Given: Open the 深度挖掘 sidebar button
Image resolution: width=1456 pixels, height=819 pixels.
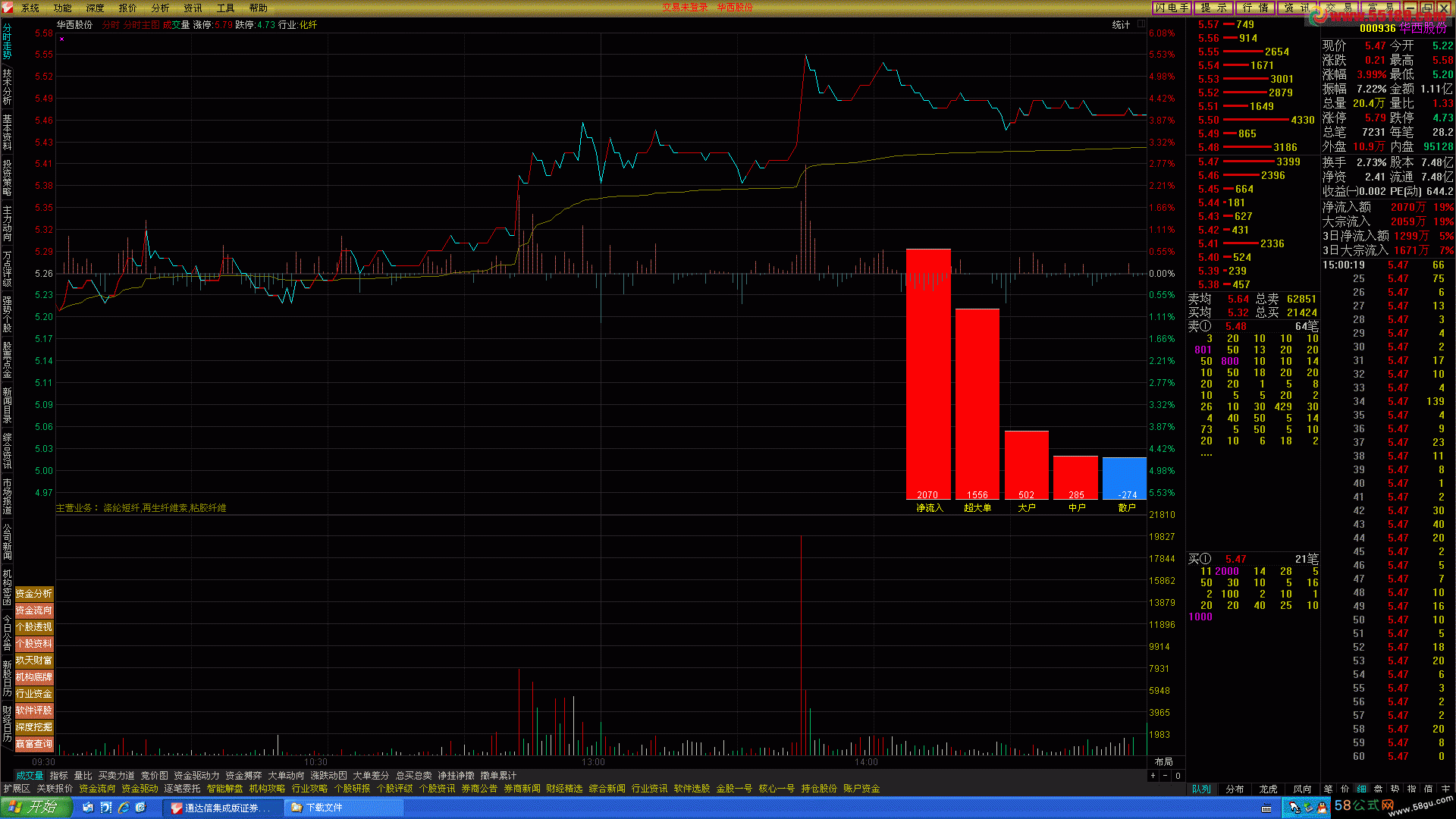Looking at the screenshot, I should click(x=34, y=727).
